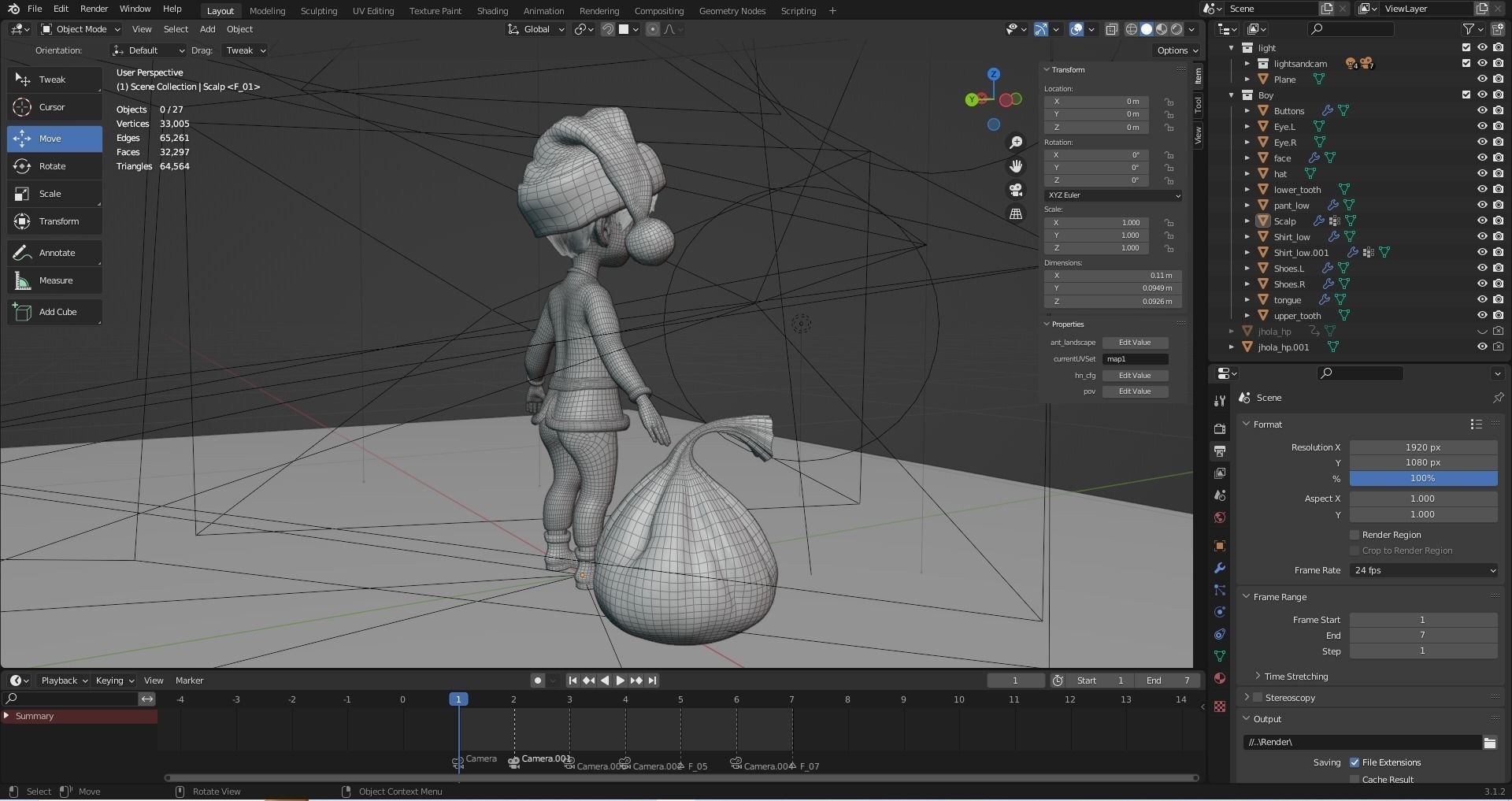The image size is (1512, 801).
Task: Hide the hat object in viewport
Action: 1481,174
